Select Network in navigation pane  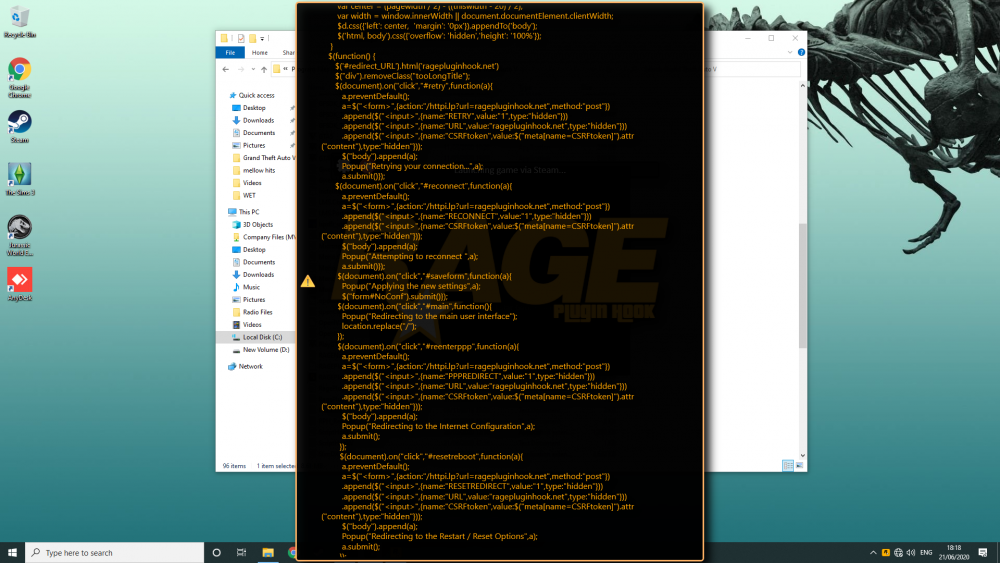[250, 367]
